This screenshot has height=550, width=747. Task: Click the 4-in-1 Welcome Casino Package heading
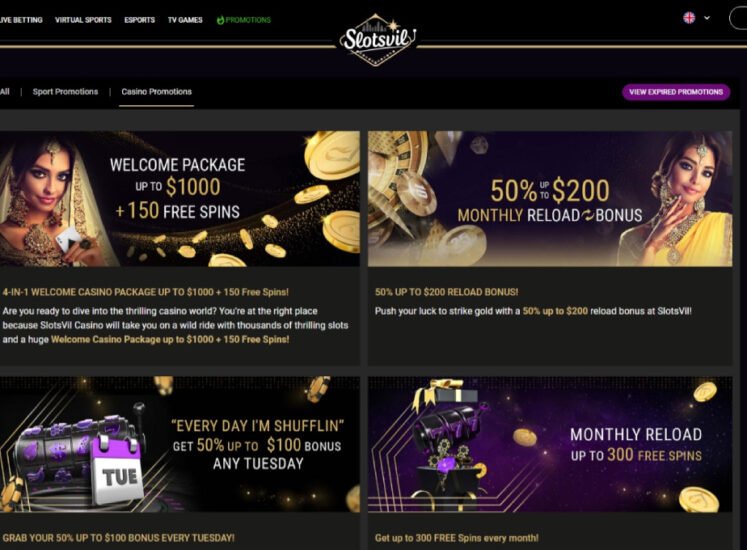point(146,292)
